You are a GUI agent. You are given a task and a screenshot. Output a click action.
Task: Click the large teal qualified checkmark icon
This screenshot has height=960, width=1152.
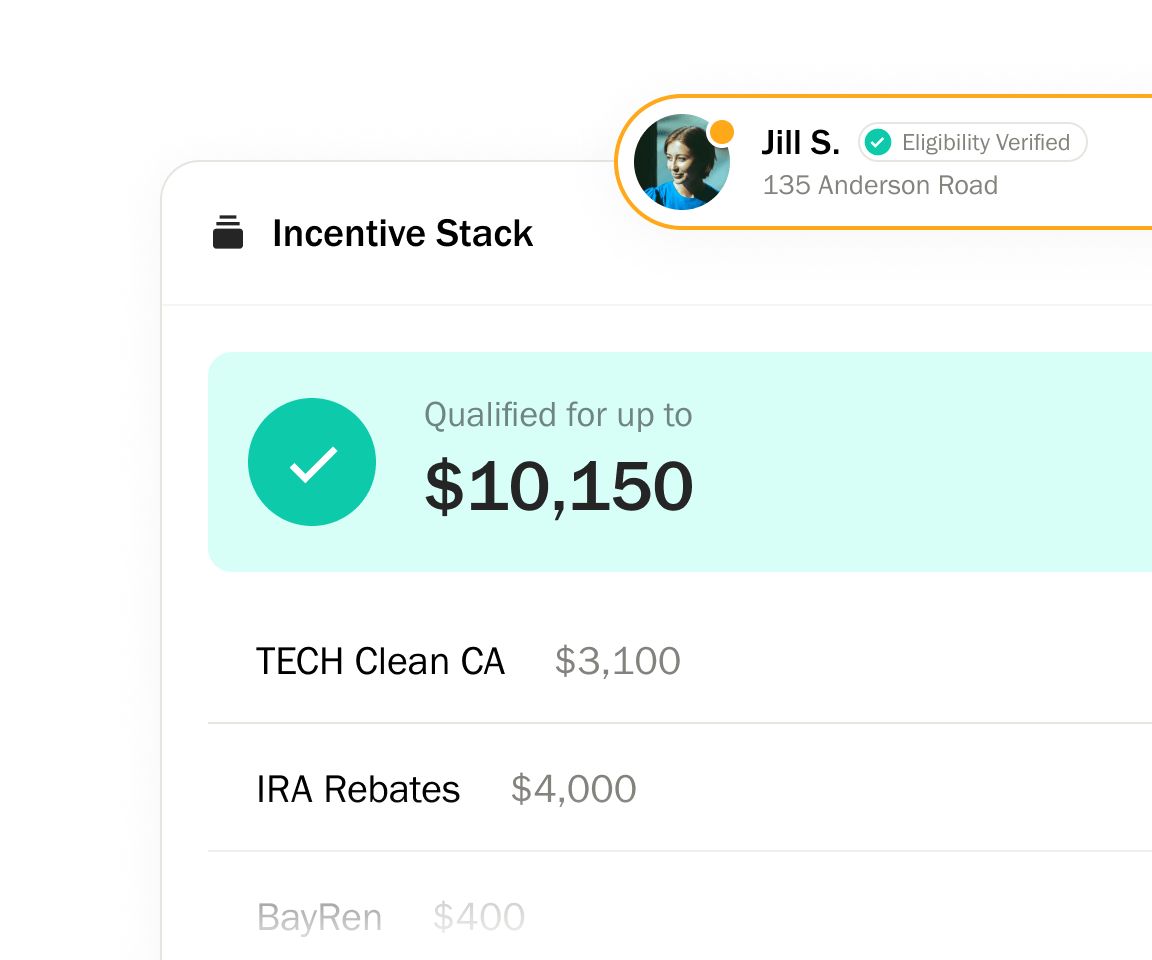(x=312, y=462)
